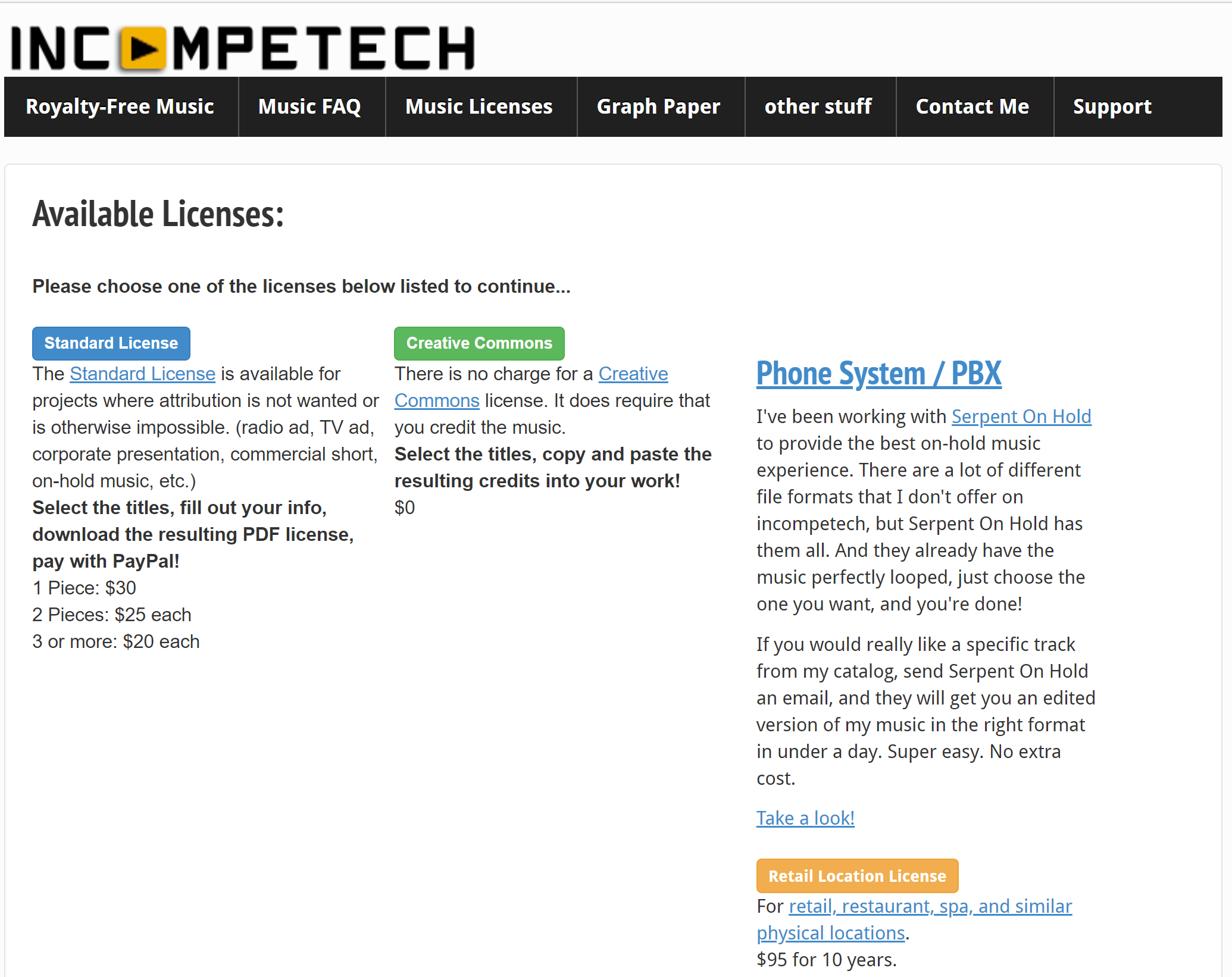Image resolution: width=1232 pixels, height=977 pixels.
Task: Choose the green Creative Commons button
Action: pos(479,343)
